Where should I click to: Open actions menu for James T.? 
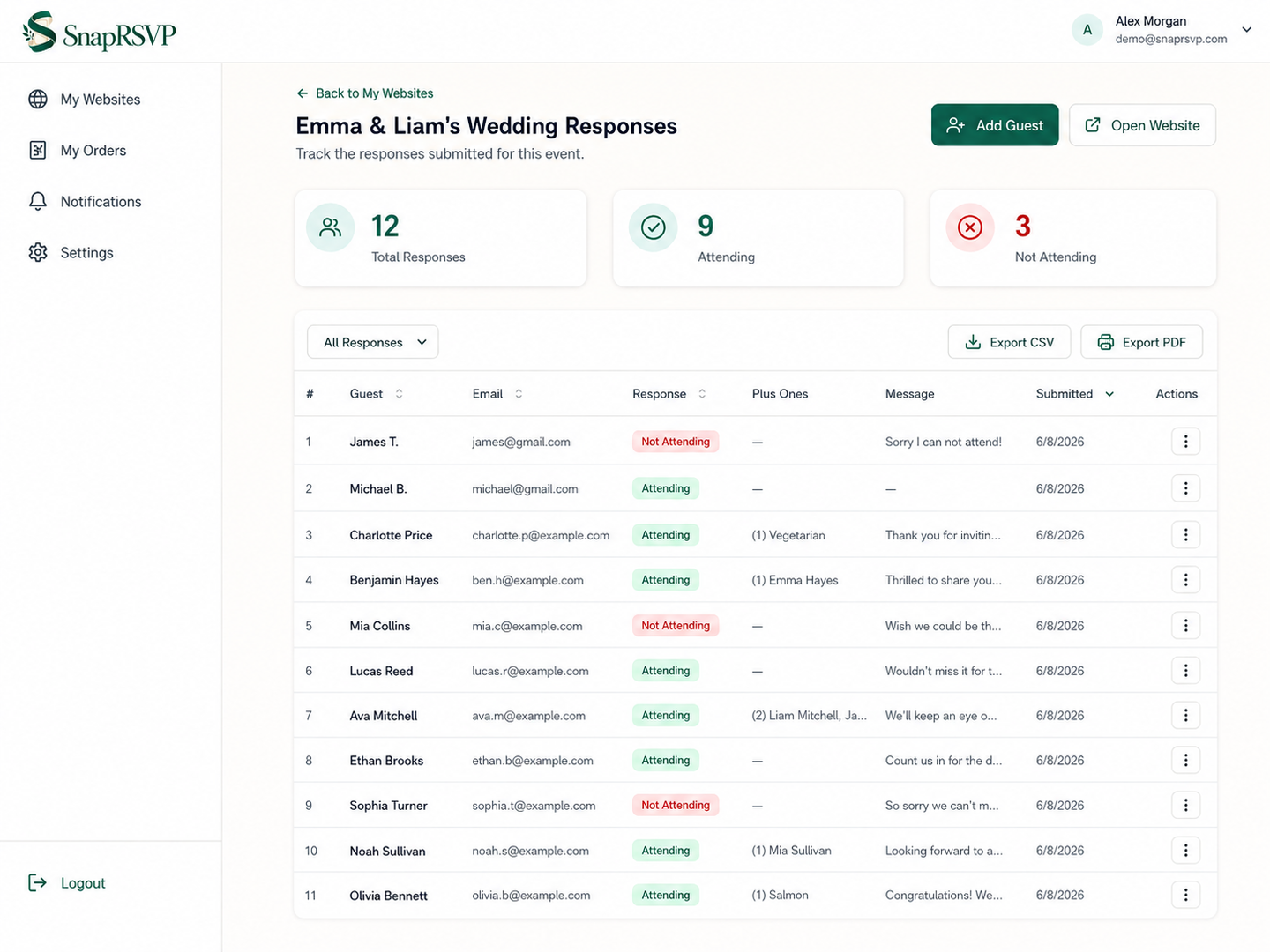(x=1185, y=442)
